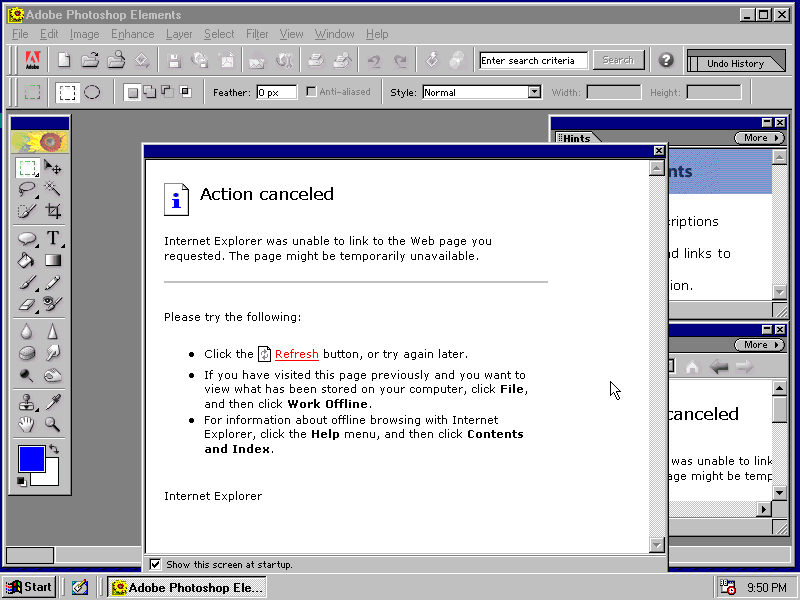Screen dimensions: 800x600
Task: Click the round Help question-mark icon
Action: [666, 60]
